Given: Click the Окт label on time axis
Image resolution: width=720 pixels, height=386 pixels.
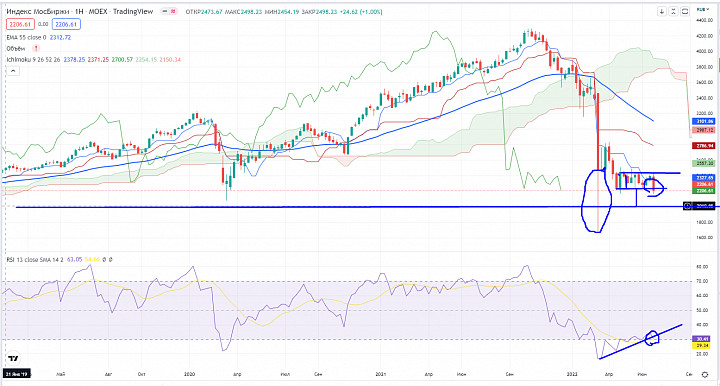Looking at the screenshot, I should click(x=141, y=375).
